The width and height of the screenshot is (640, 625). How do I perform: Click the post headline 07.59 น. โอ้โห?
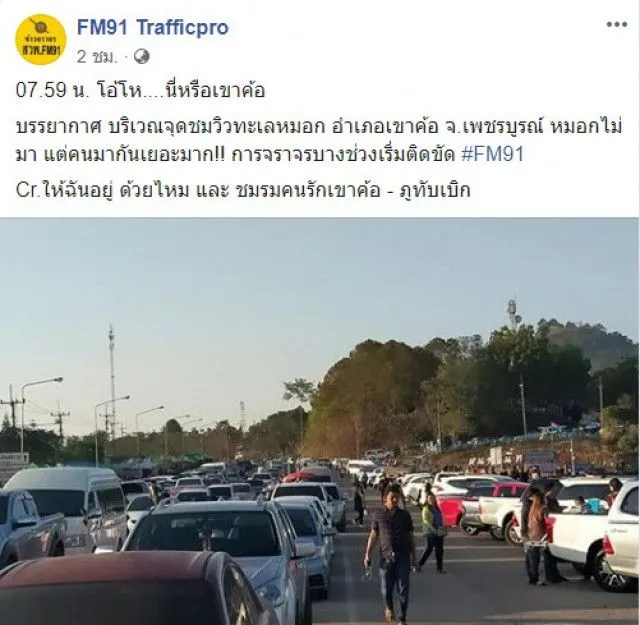pyautogui.click(x=140, y=90)
